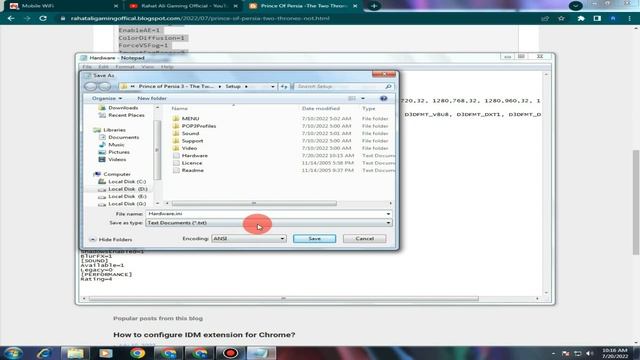Viewport: 640px width, 360px height.
Task: Click the network icon in system tray
Action: pyautogui.click(x=578, y=353)
